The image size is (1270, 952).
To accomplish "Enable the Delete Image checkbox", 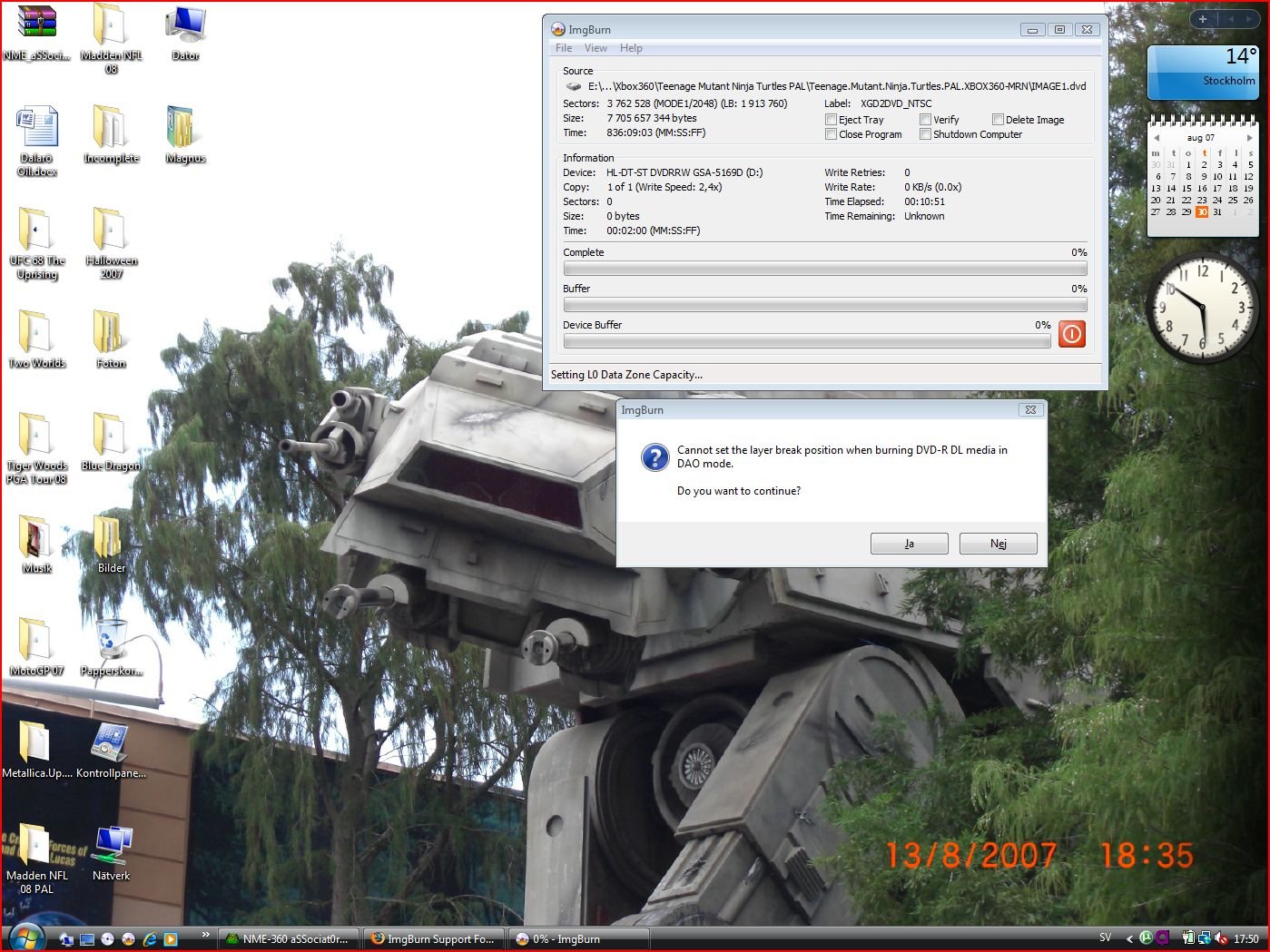I will tap(998, 120).
